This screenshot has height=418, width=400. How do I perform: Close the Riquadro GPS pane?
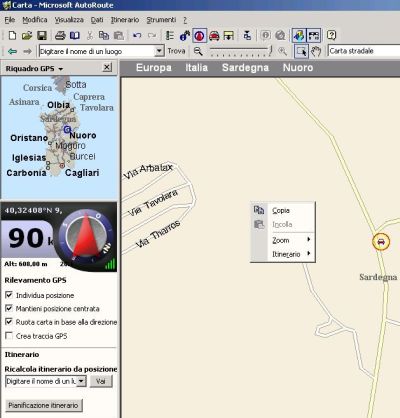coord(107,68)
